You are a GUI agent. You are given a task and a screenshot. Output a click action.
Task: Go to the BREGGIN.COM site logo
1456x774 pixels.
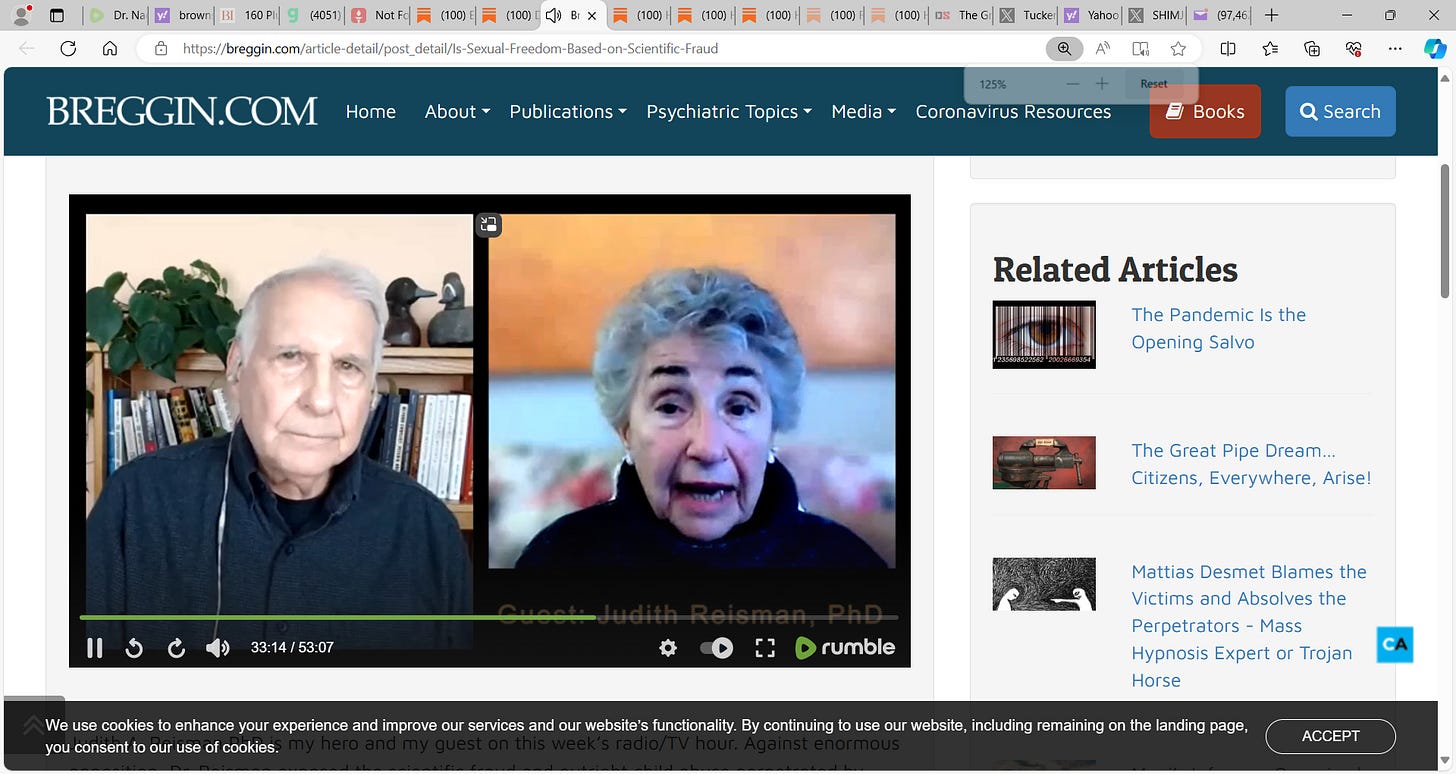[x=182, y=111]
